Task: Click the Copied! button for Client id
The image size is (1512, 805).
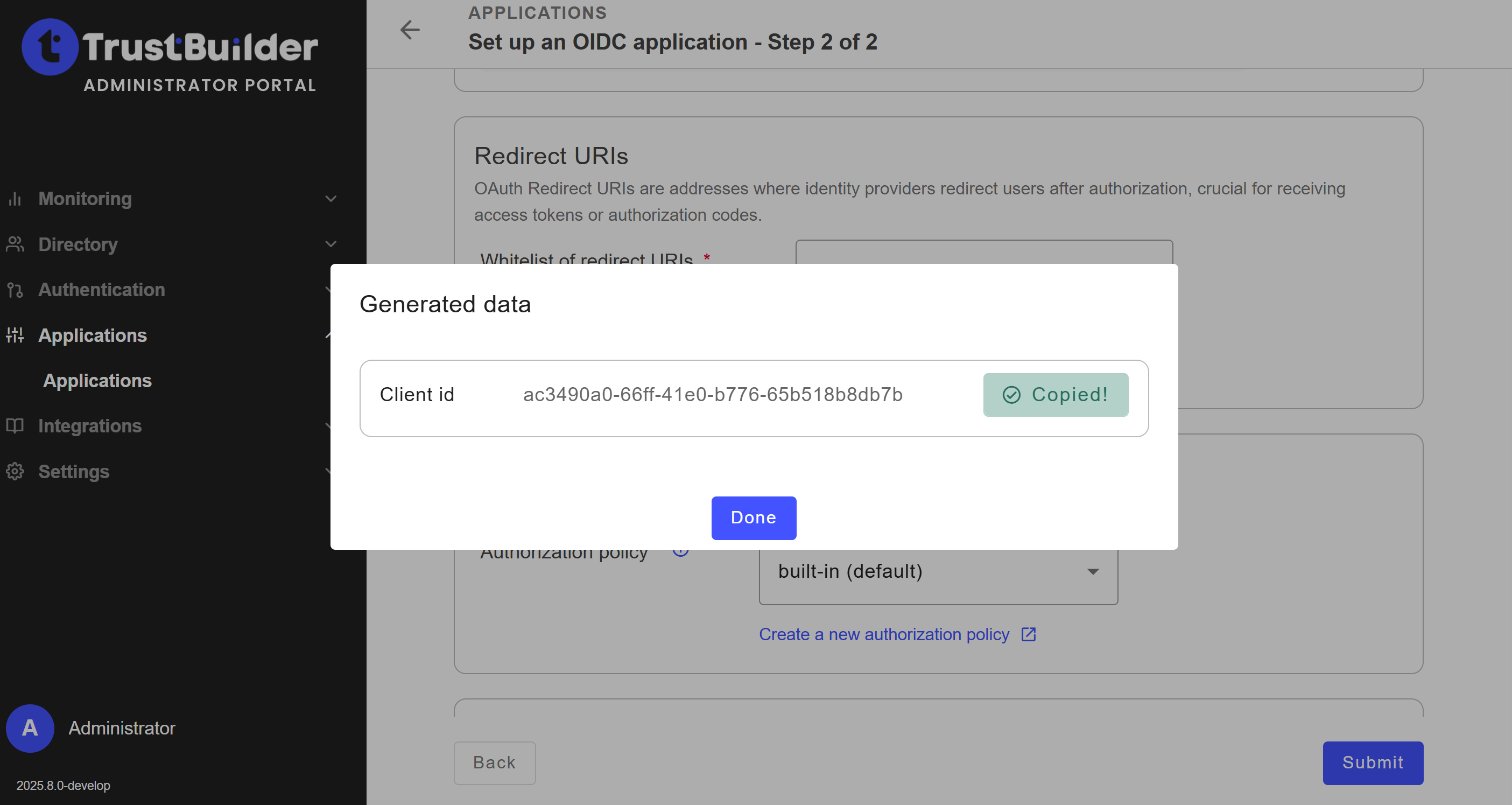Action: [x=1056, y=395]
